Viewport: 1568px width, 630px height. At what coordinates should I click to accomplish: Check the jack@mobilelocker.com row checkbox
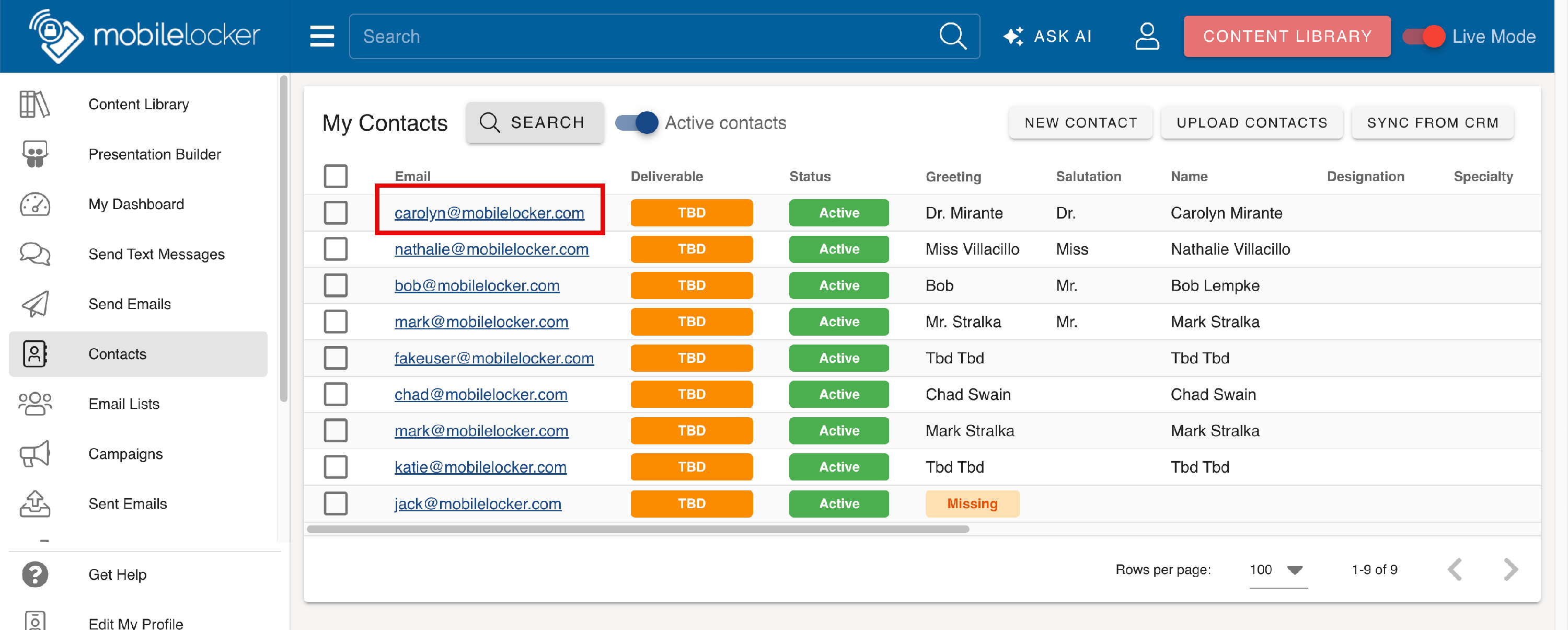tap(336, 503)
